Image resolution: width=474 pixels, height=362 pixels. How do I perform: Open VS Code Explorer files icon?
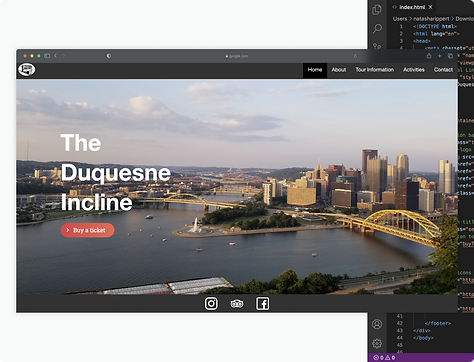377,10
